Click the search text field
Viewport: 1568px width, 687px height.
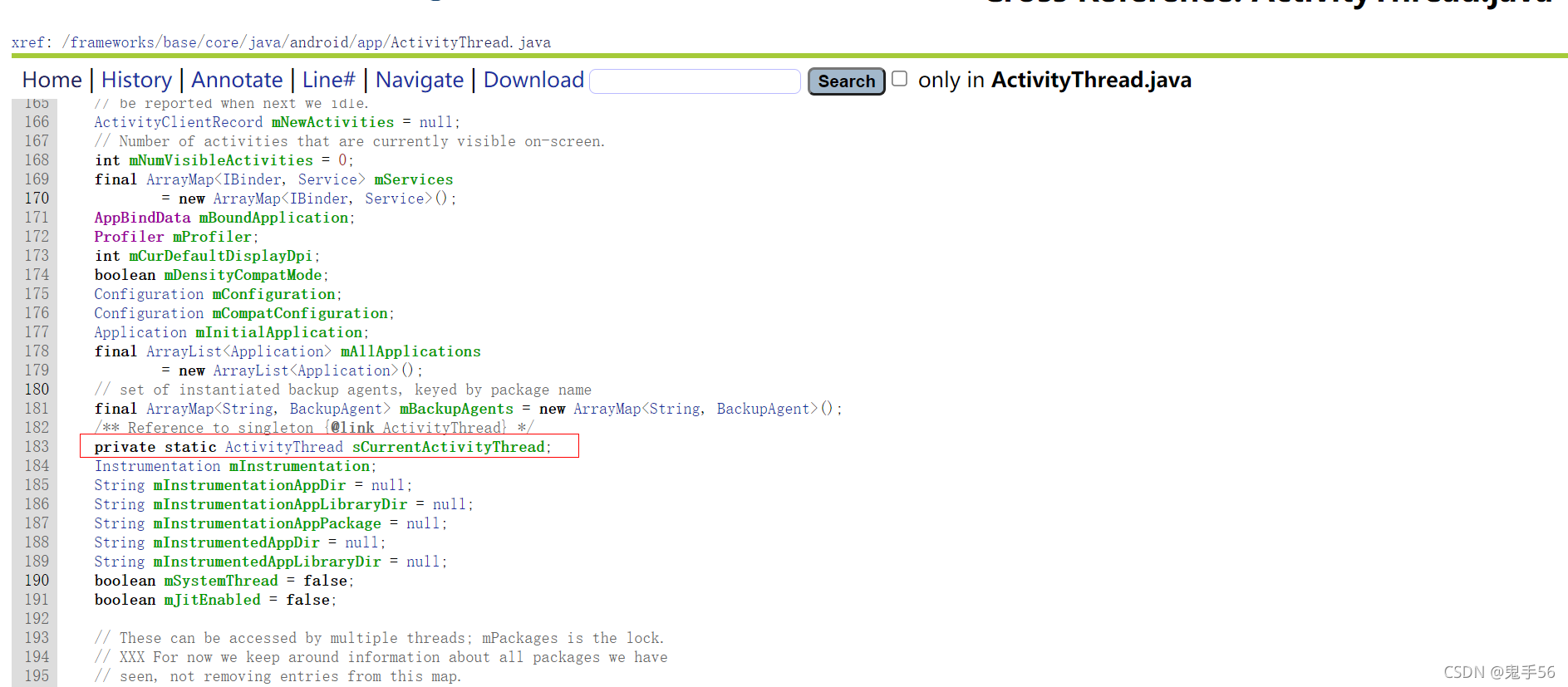(x=695, y=81)
